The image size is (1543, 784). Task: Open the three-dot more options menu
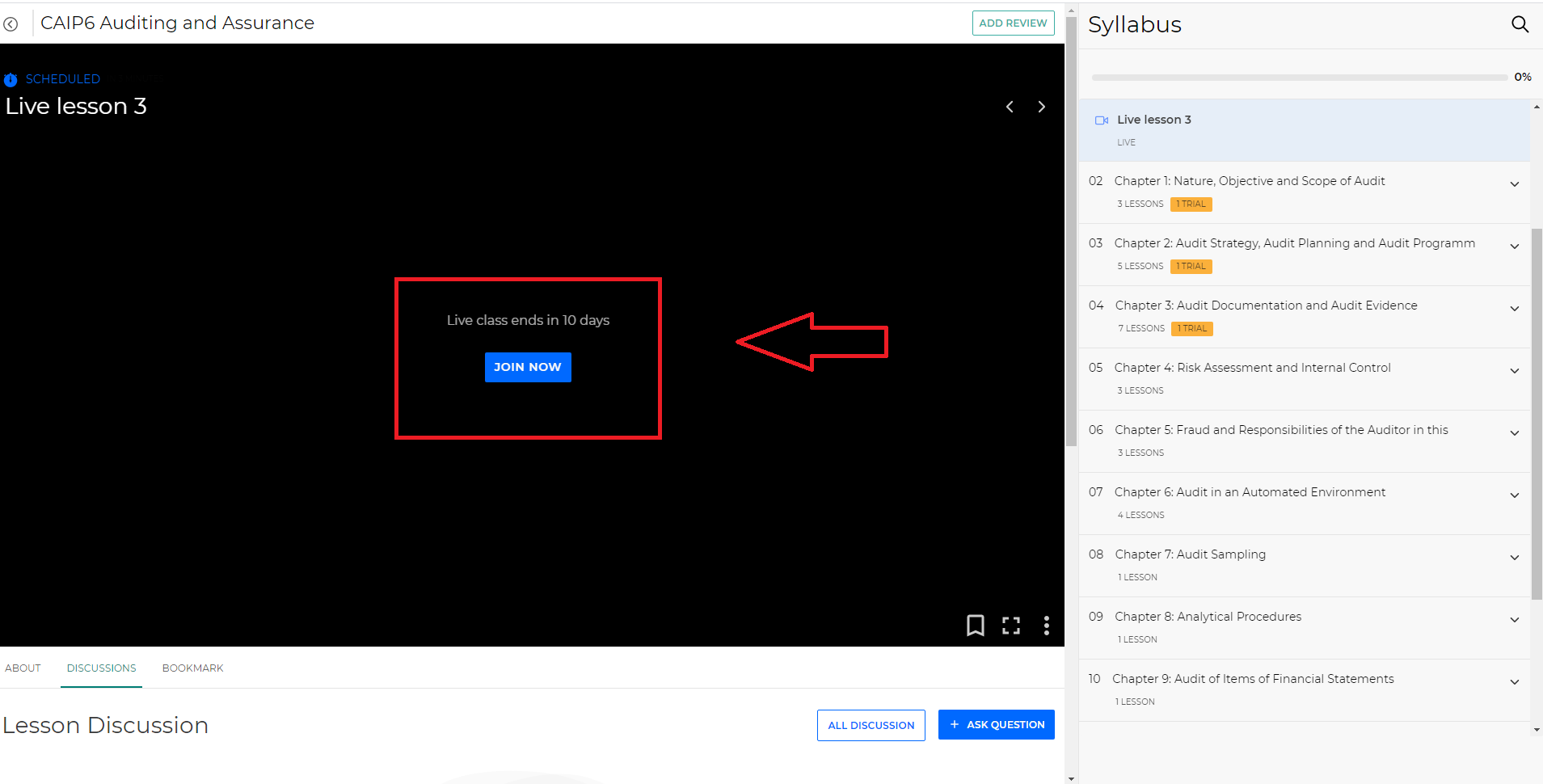coord(1047,626)
